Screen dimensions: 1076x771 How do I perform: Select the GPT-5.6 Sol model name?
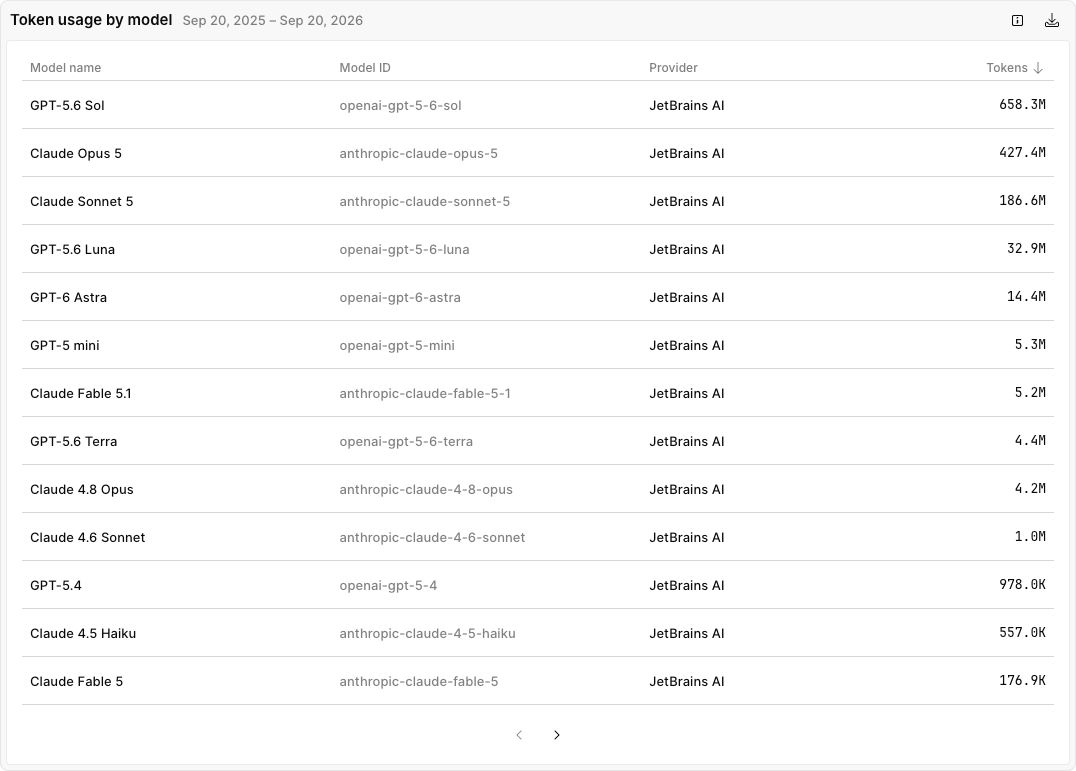67,106
